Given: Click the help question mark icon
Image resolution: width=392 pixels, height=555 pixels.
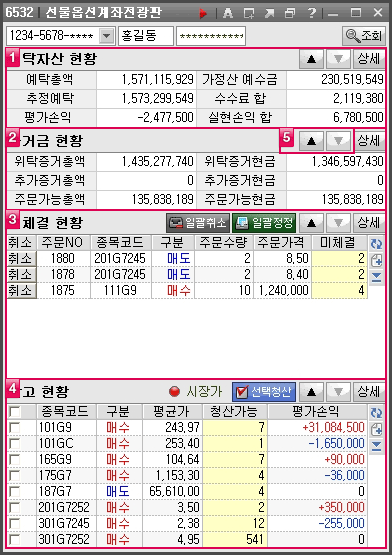Looking at the screenshot, I should click(312, 13).
